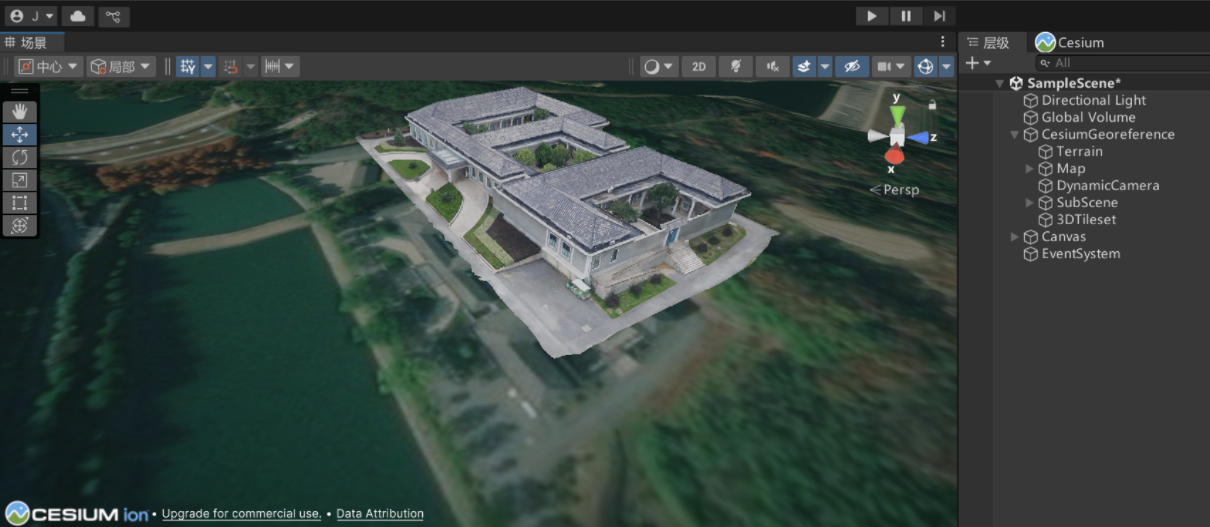1210x527 pixels.
Task: Select the Hand view tool
Action: tap(20, 112)
